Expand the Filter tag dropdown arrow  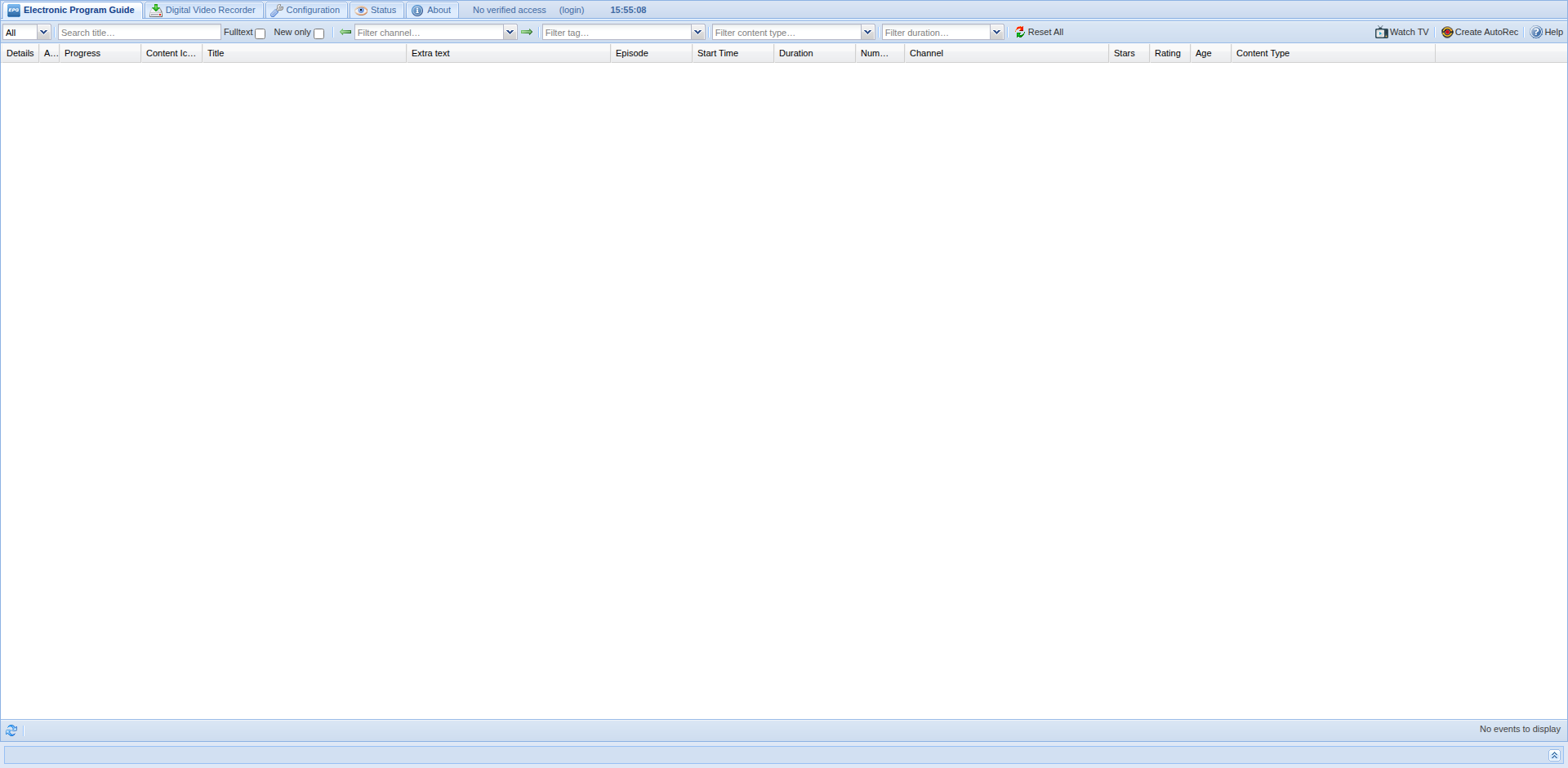tap(697, 32)
